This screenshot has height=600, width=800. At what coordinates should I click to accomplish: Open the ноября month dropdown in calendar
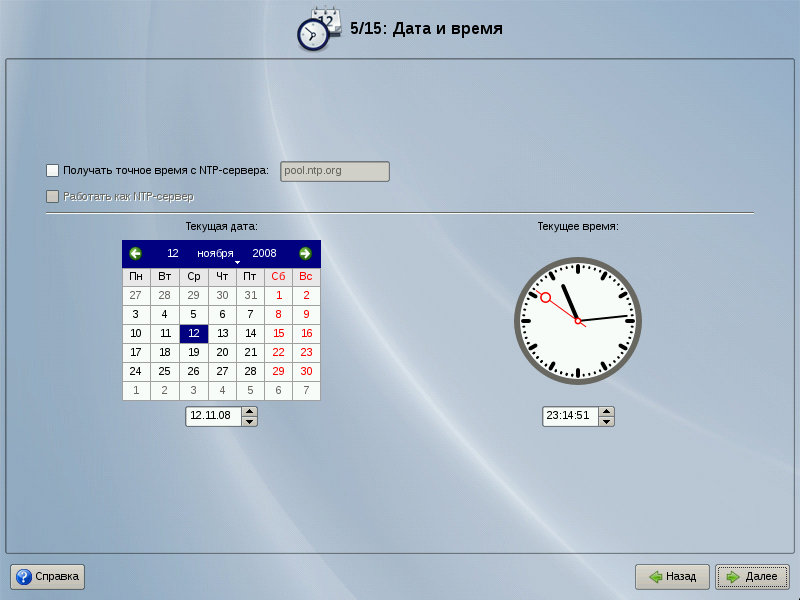(216, 254)
